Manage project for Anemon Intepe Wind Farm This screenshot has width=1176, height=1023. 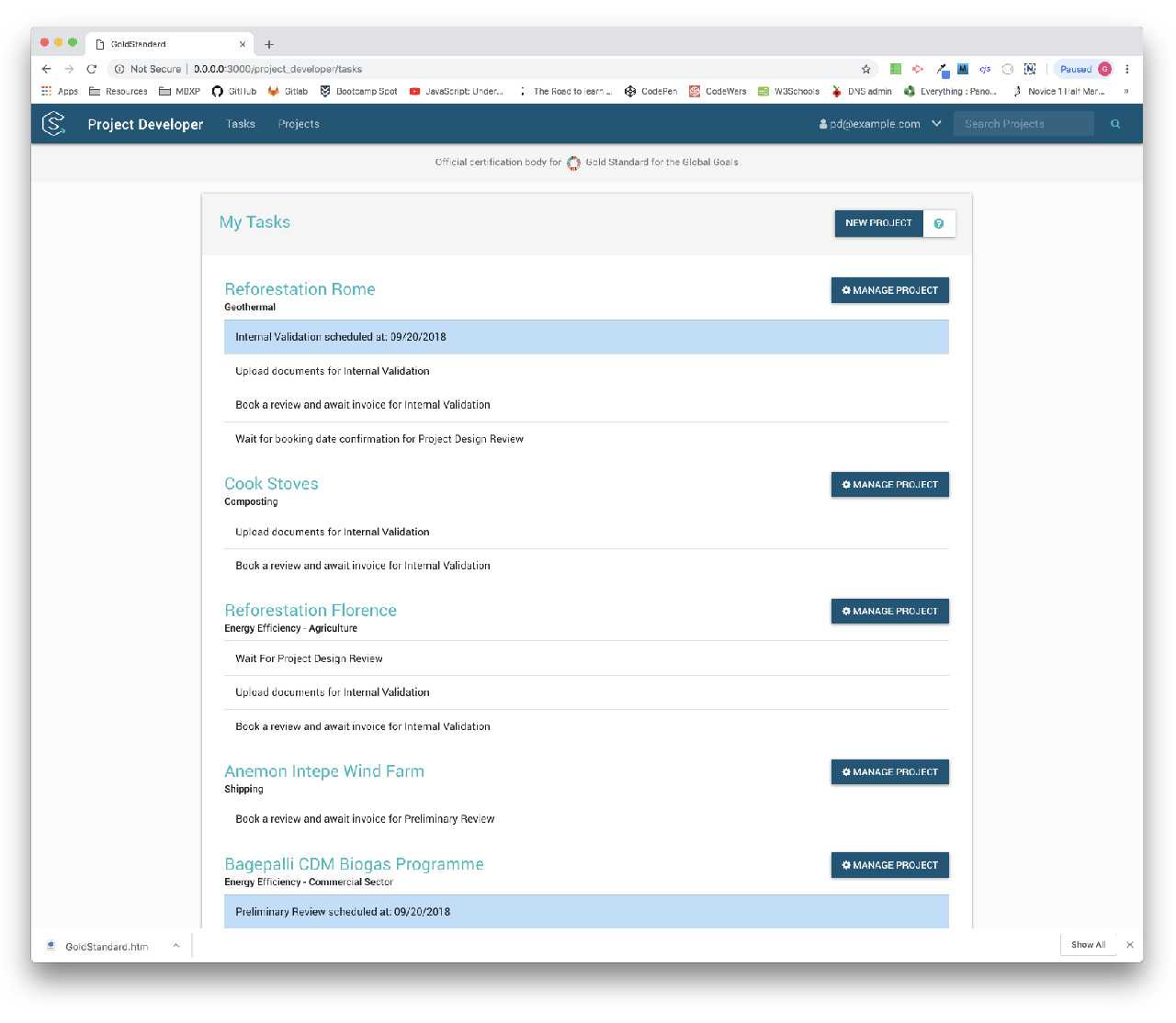click(889, 772)
